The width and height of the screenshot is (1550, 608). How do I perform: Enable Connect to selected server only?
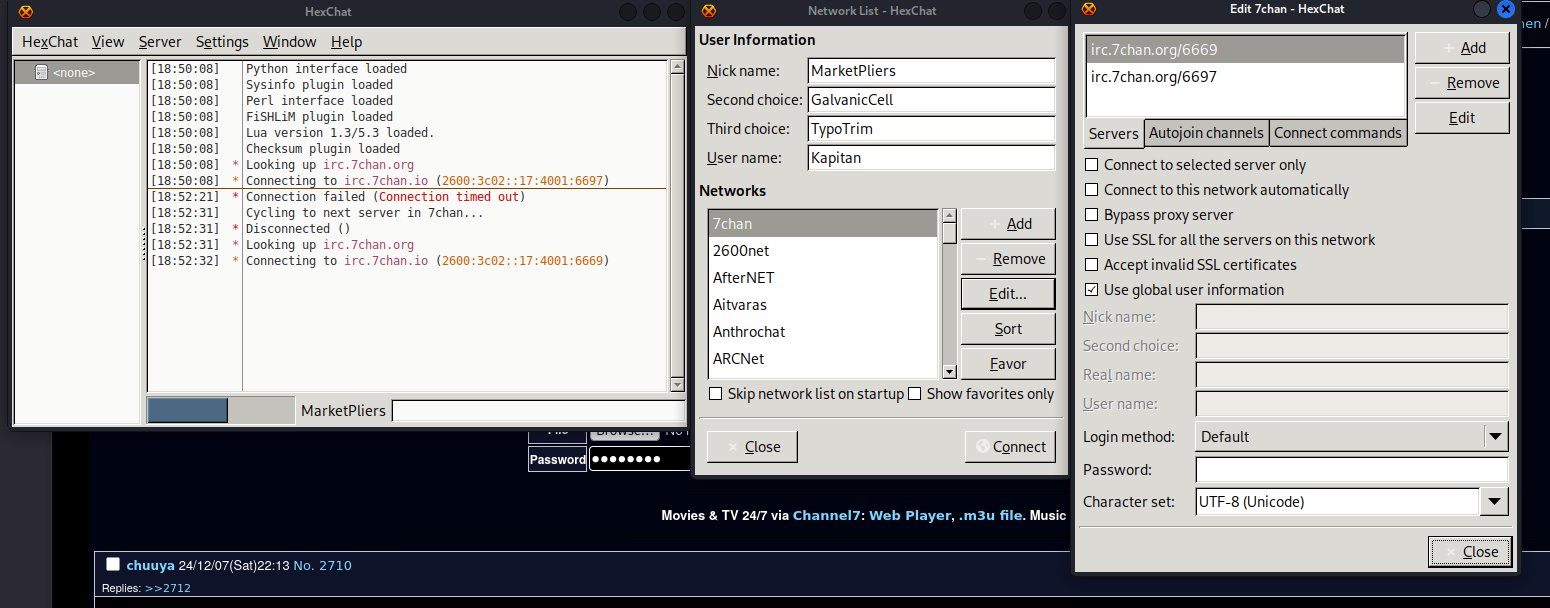[x=1092, y=165]
